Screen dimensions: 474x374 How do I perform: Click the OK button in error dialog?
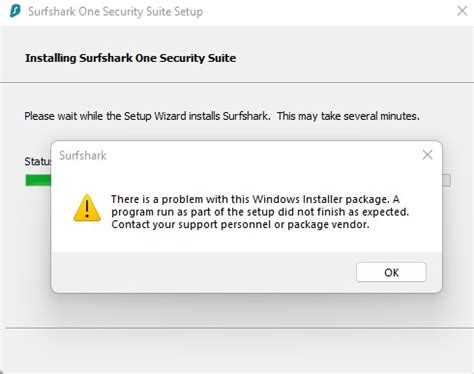point(391,272)
